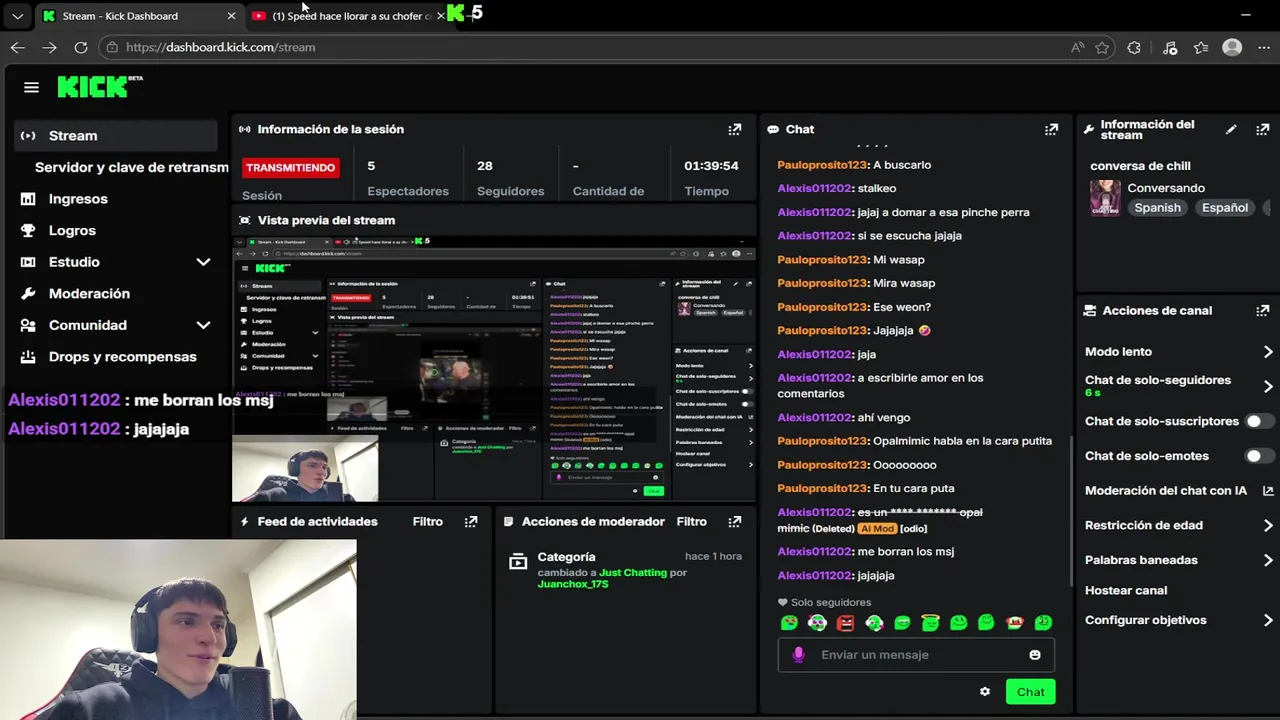Screen dimensions: 1280x720
Task: Click the AI Mod badge on deleted message
Action: pos(877,529)
